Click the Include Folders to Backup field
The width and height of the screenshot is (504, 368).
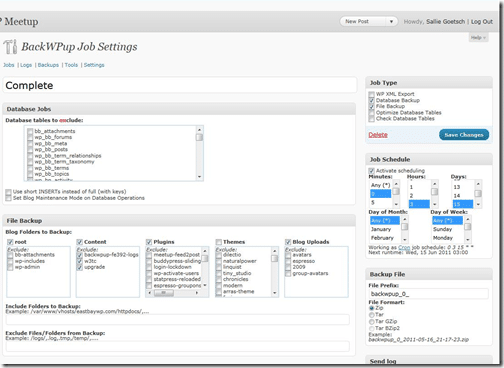[178, 319]
